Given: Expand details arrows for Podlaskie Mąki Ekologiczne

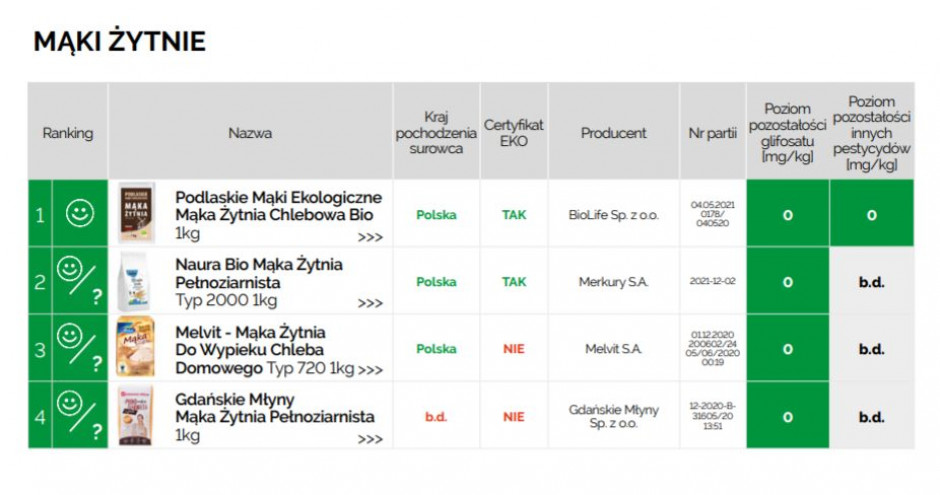Looking at the screenshot, I should click(370, 237).
